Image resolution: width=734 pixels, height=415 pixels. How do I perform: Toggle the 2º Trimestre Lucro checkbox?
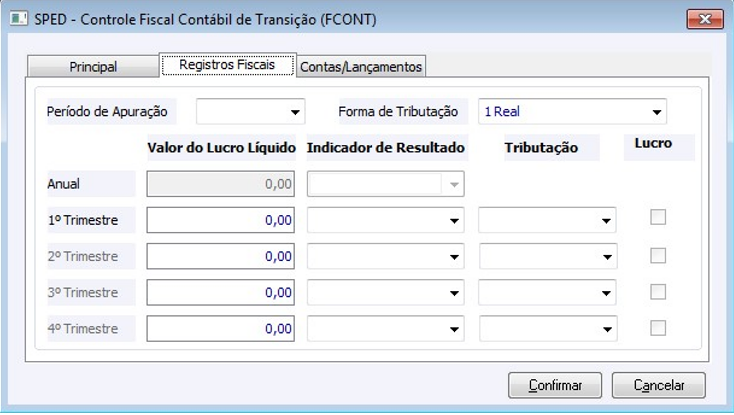coord(658,255)
